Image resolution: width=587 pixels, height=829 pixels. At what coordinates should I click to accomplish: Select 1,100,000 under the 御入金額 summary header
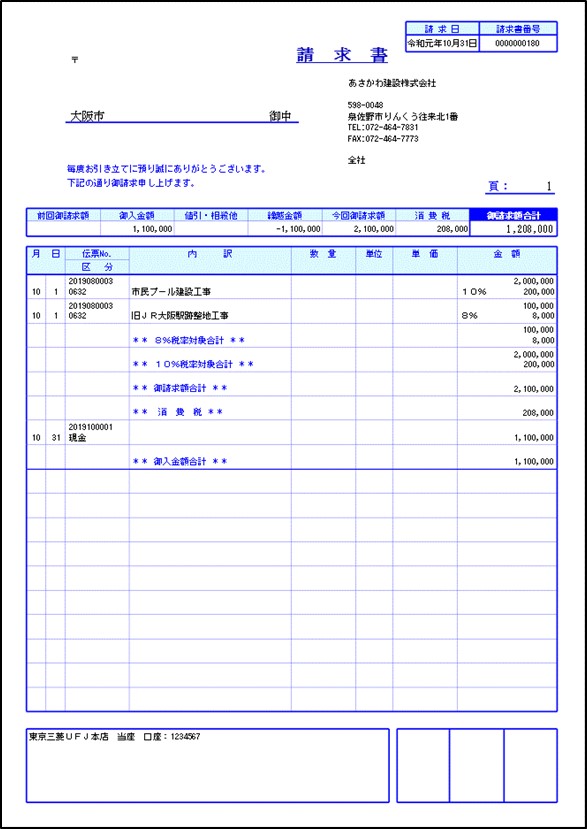[x=152, y=229]
